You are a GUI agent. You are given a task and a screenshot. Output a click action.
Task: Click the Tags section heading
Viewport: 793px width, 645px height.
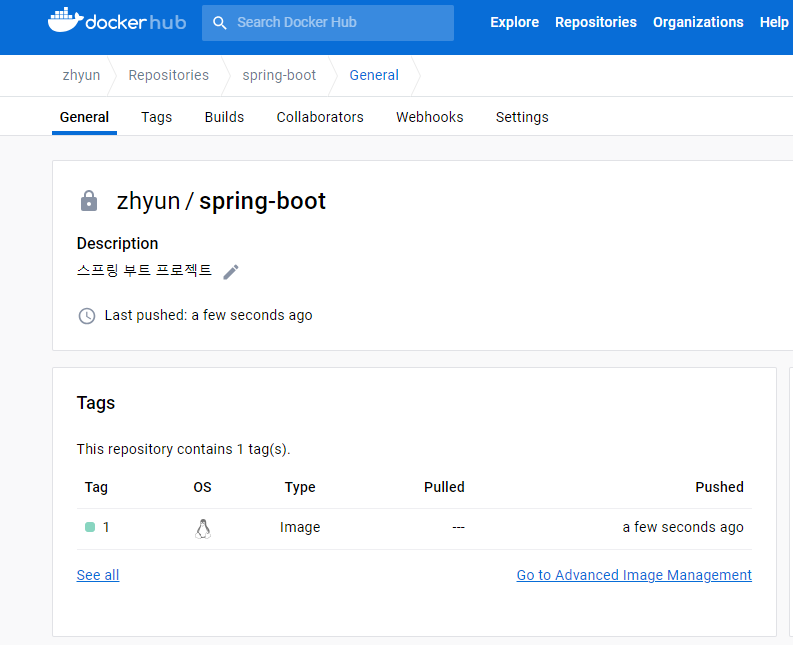click(96, 403)
